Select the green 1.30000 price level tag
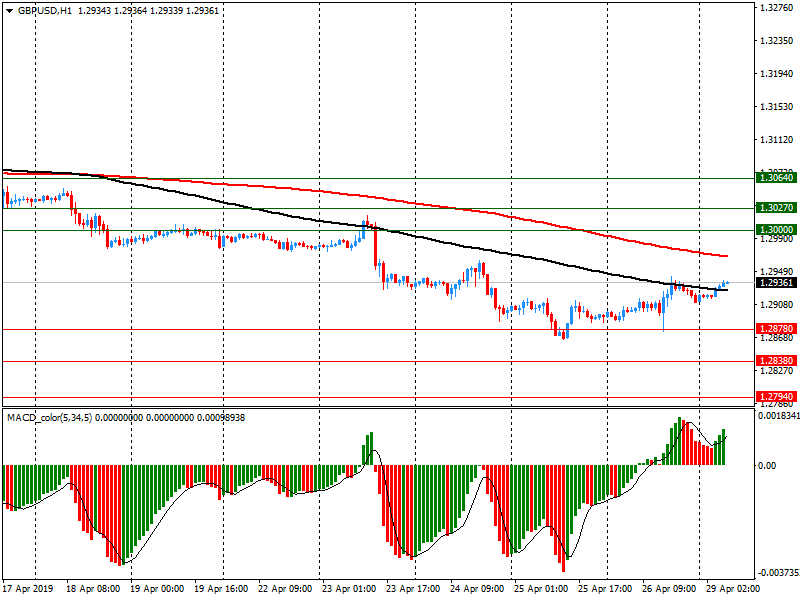Viewport: 800px width, 600px height. 776,230
